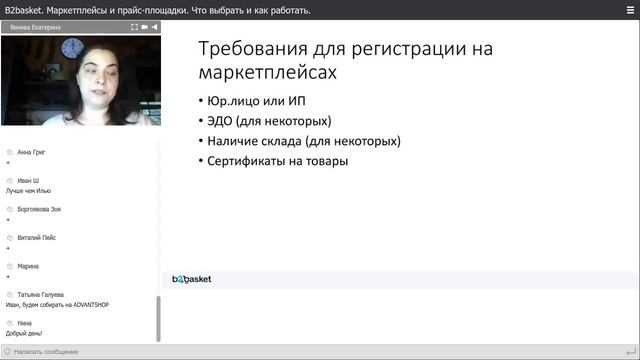Screen dimensions: 640x360
Task: Click the chat panel scrollbar thumb
Action: click(158, 319)
